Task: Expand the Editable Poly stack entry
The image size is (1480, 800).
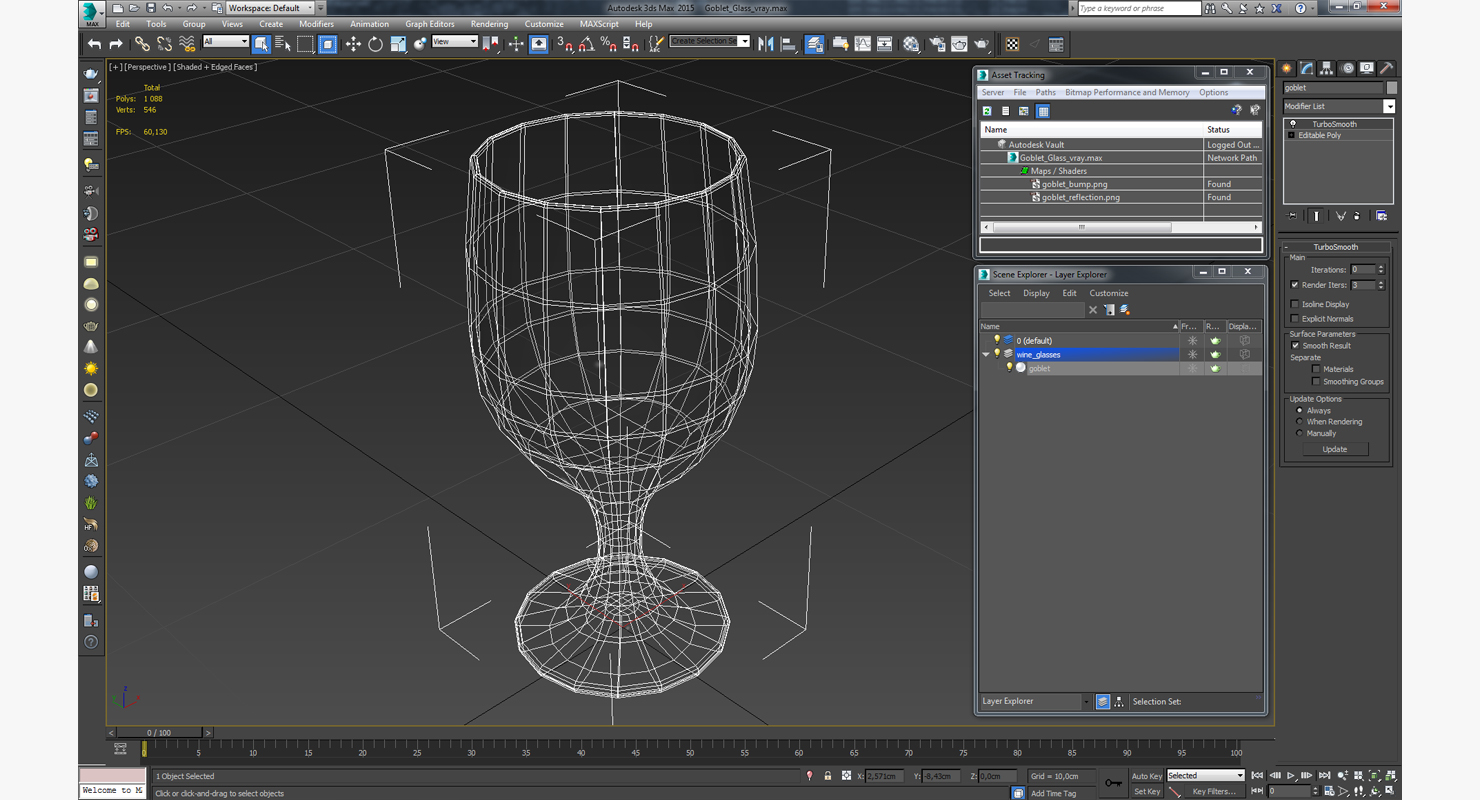Action: [1292, 136]
